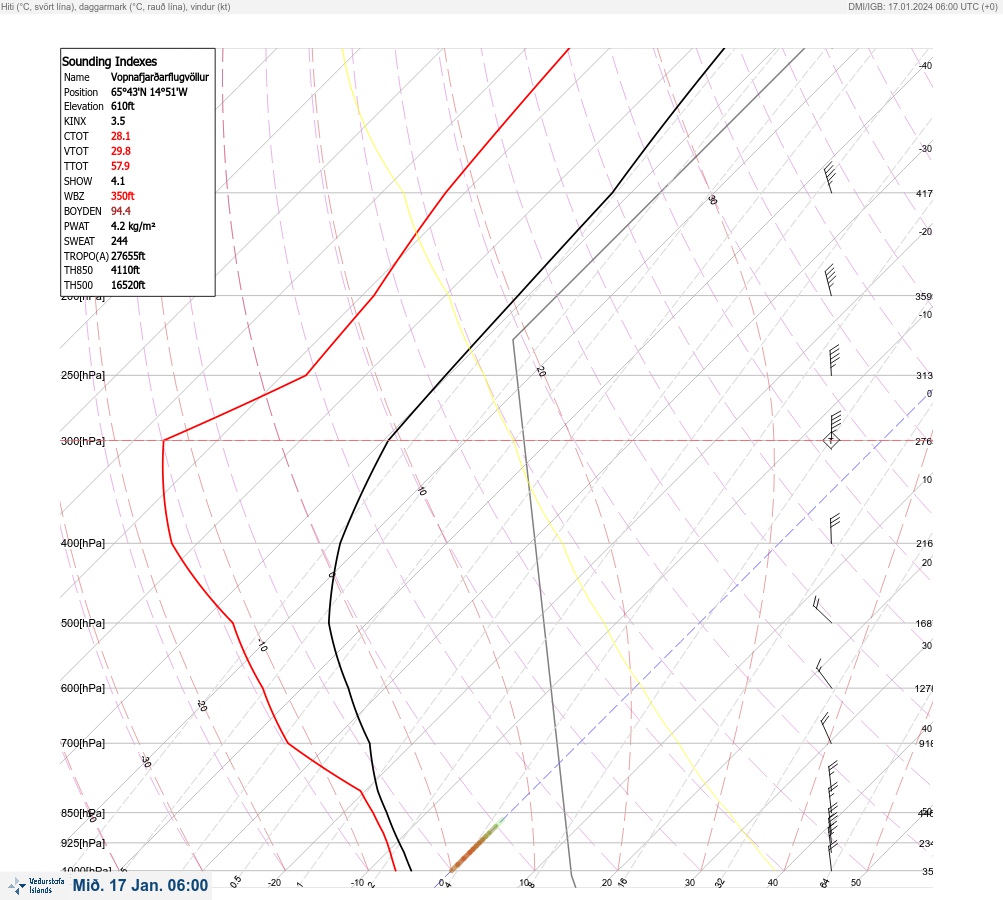
Task: Click the wind barb at the 250 hPa level
Action: pyautogui.click(x=834, y=360)
